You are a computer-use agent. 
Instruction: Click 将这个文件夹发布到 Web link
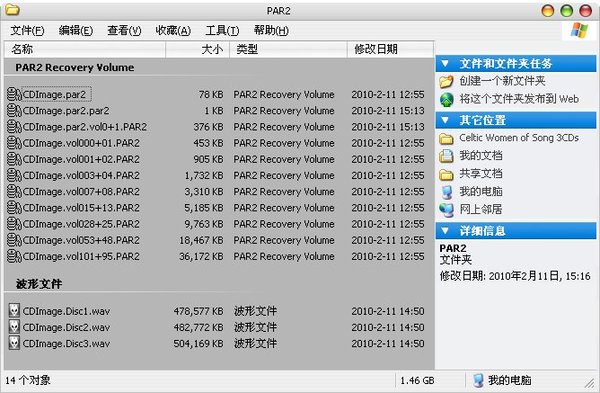pos(519,99)
